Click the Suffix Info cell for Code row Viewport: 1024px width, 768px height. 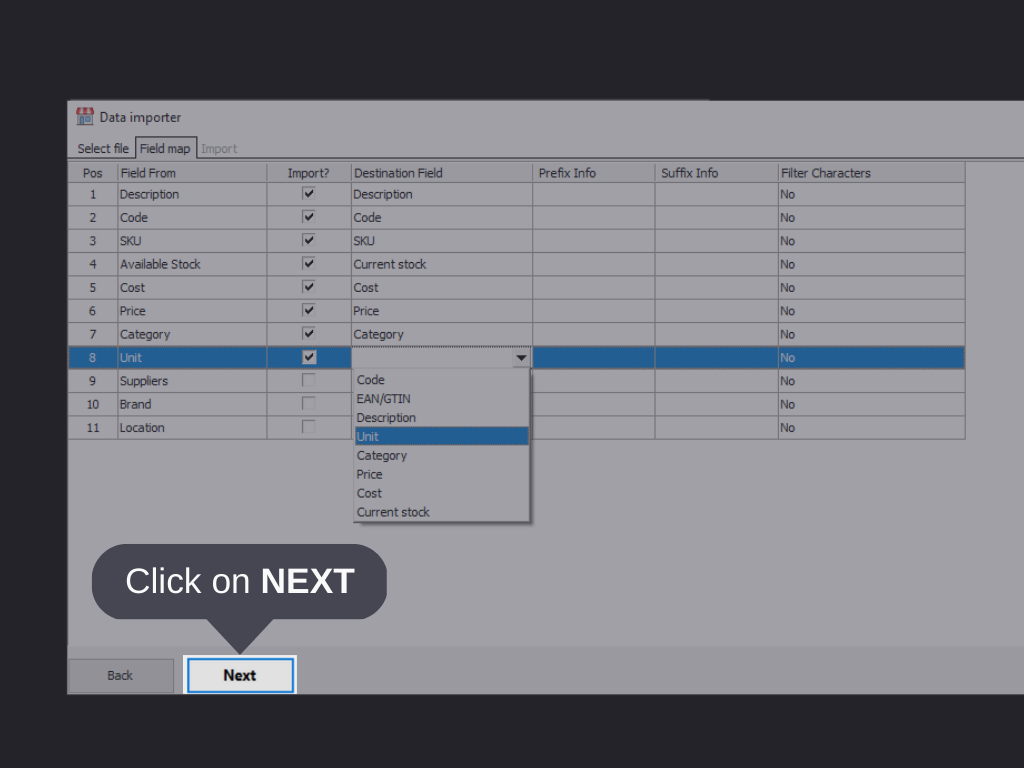click(716, 217)
